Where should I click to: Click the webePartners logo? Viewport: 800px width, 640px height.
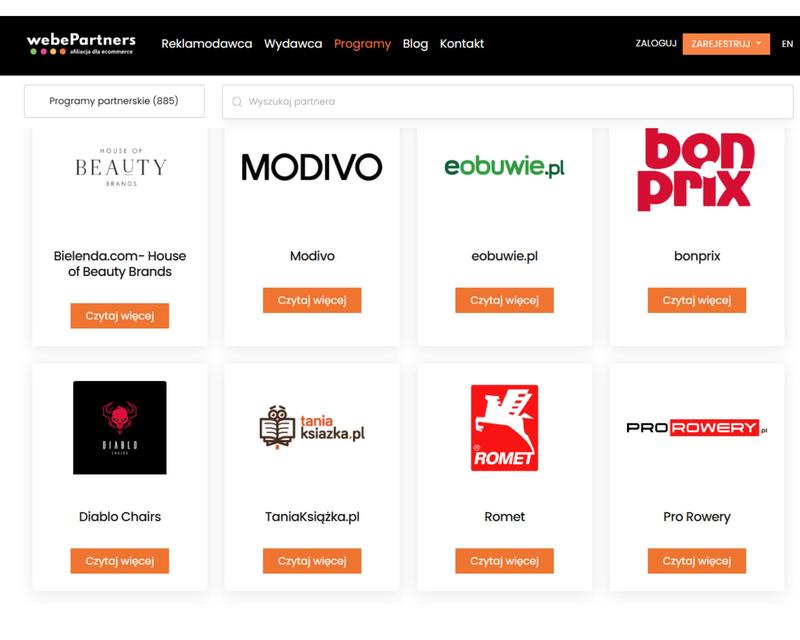click(81, 44)
